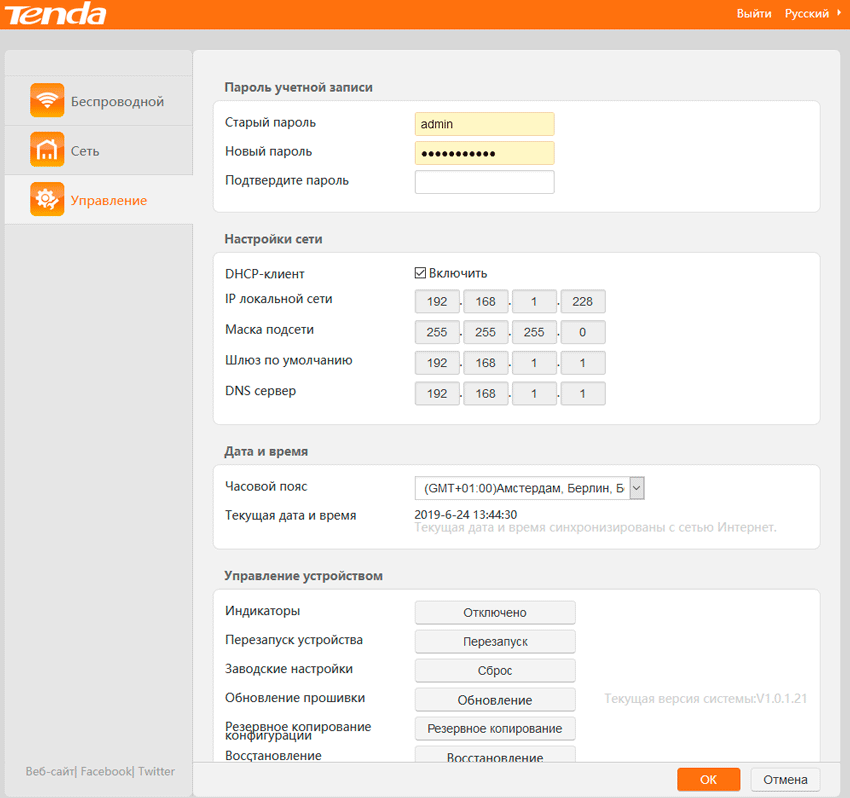Click the Обновление firmware button
This screenshot has height=798, width=850.
tap(495, 700)
